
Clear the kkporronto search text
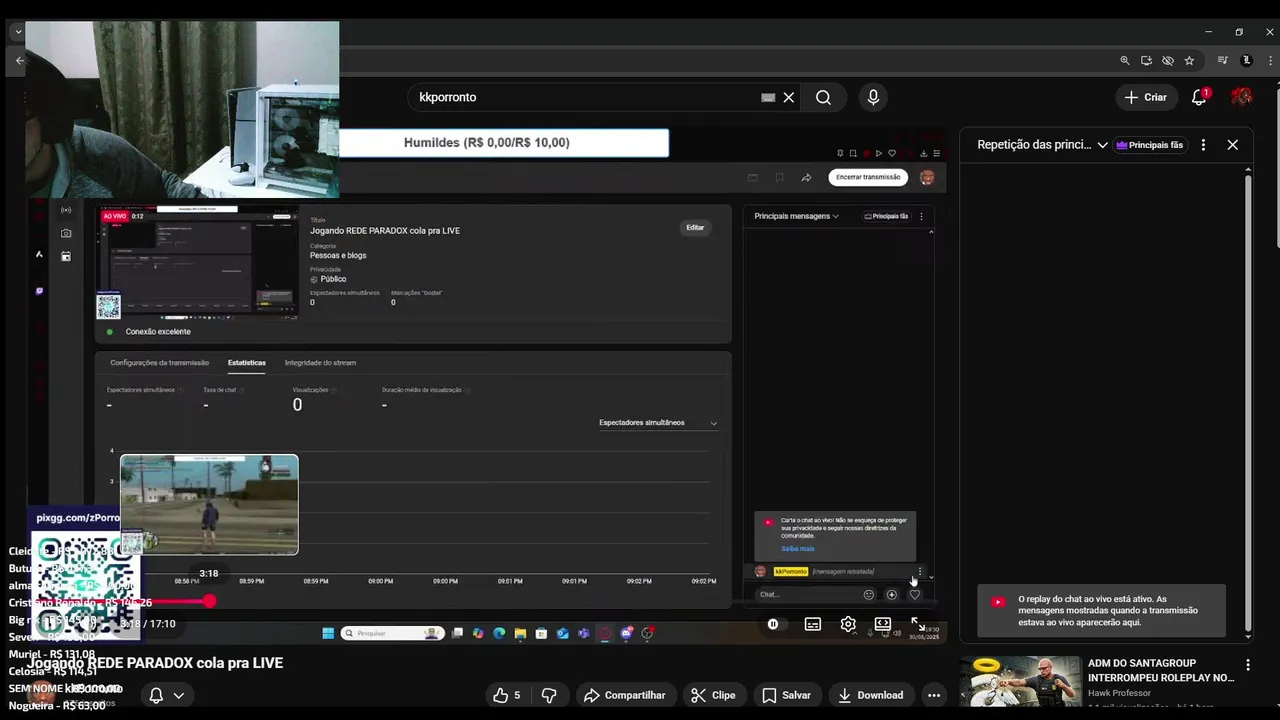789,97
